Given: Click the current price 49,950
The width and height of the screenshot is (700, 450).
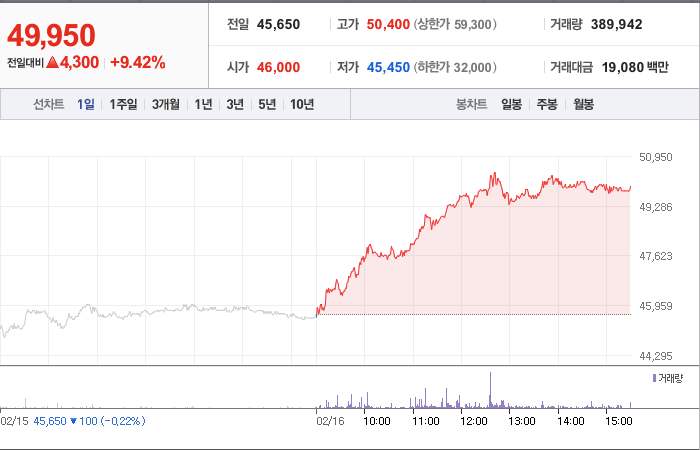Looking at the screenshot, I should [51, 36].
